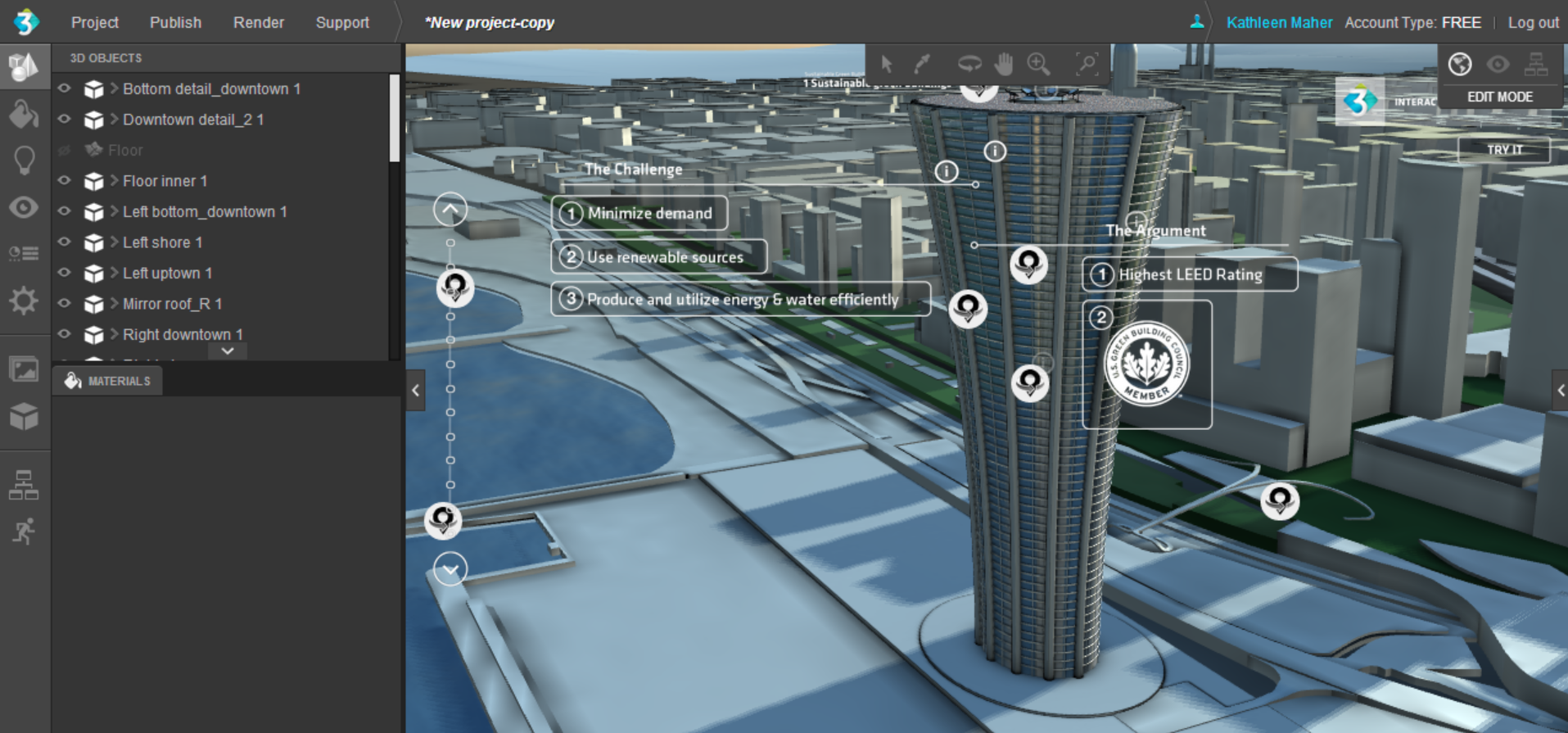
Task: Open the Publish menu
Action: (x=175, y=23)
